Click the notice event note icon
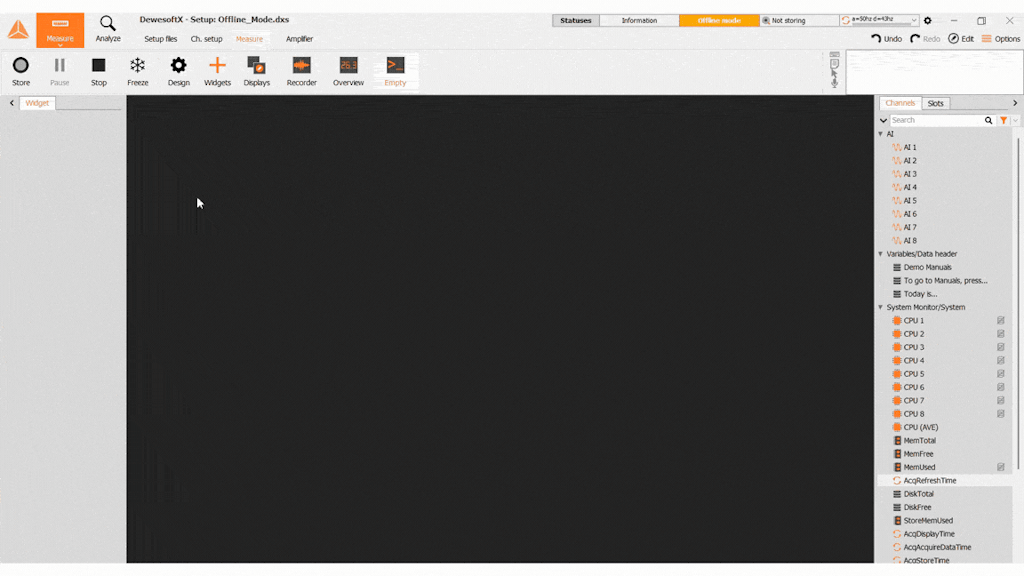 pos(835,64)
